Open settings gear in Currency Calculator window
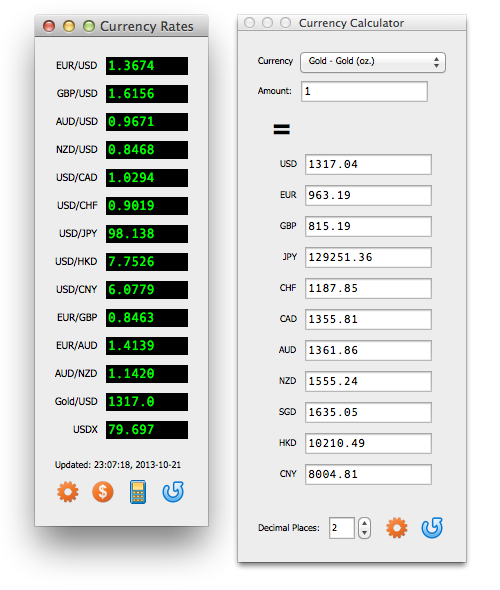The image size is (500, 590). [397, 528]
